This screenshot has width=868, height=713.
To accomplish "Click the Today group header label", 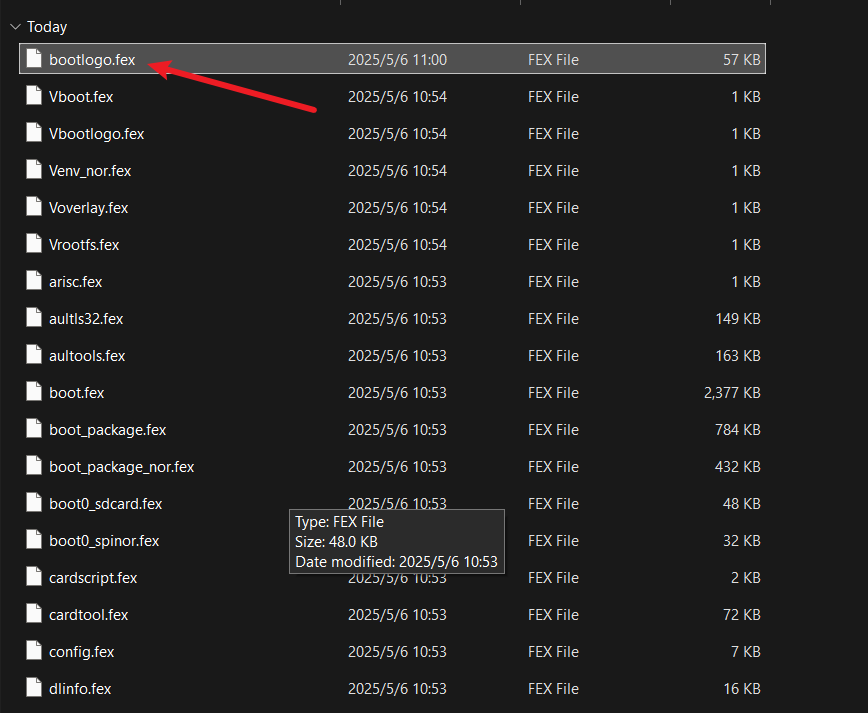I will click(47, 27).
